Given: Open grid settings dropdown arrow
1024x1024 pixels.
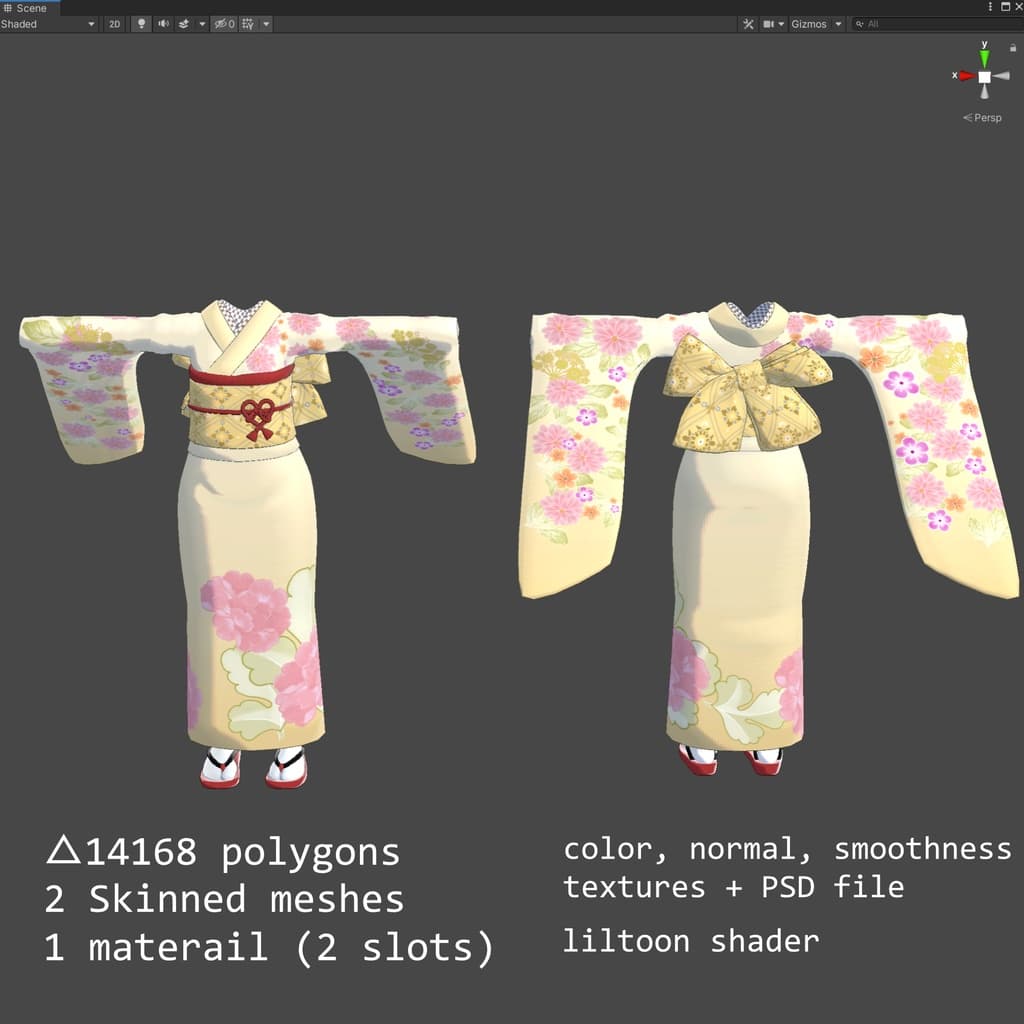Looking at the screenshot, I should (266, 24).
